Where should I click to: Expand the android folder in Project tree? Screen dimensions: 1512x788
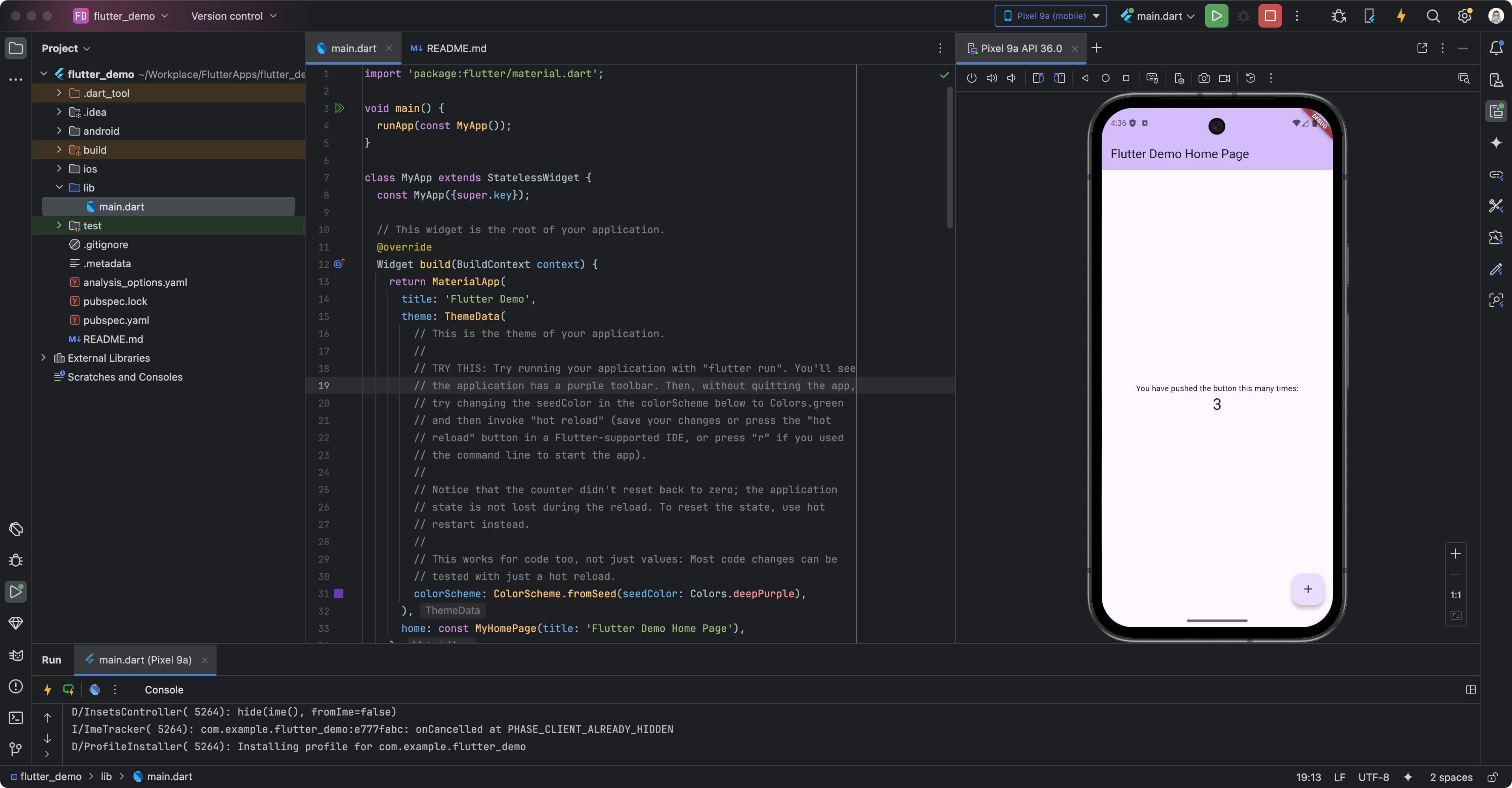tap(59, 131)
